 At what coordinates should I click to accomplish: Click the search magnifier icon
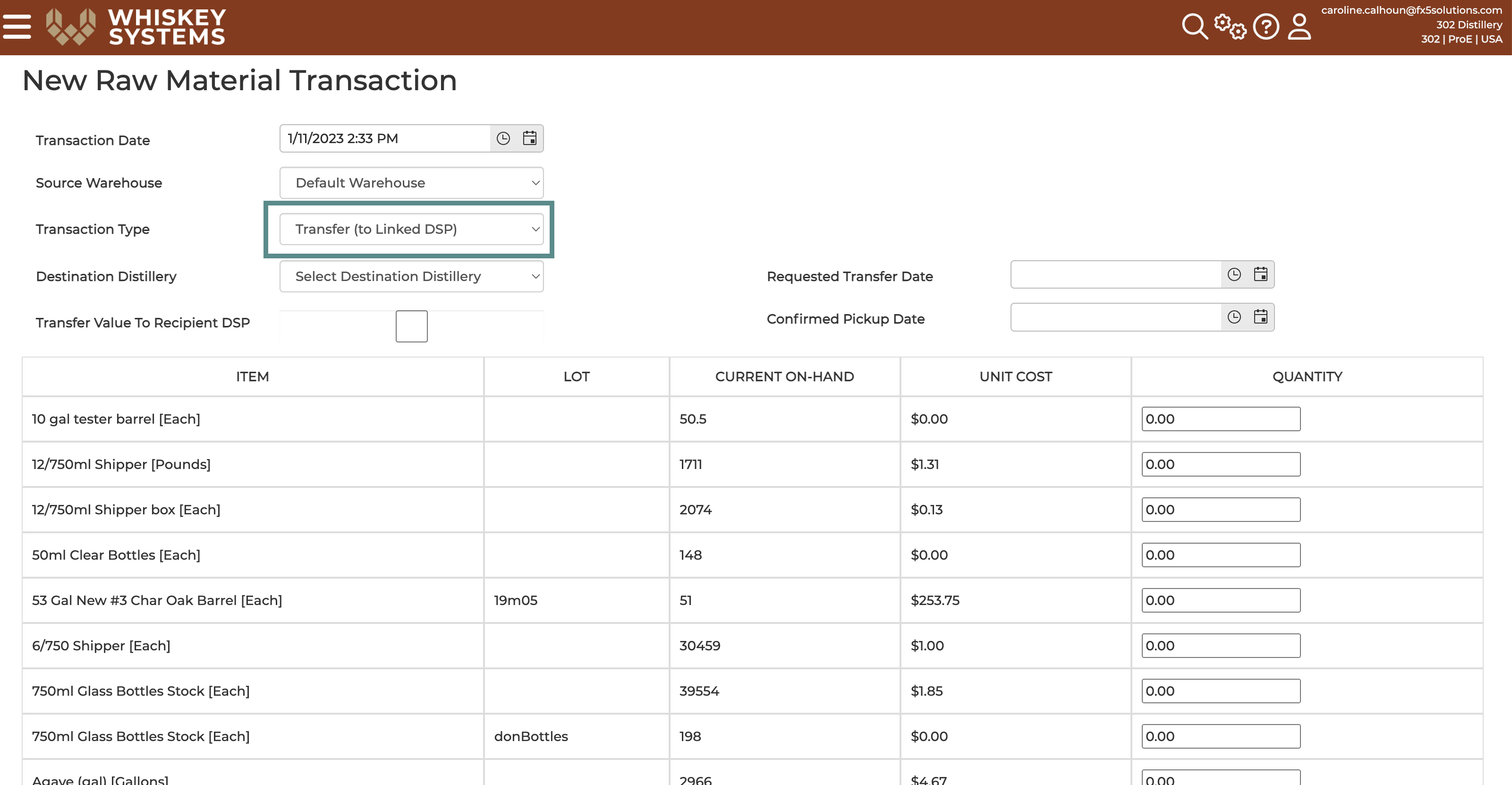point(1195,26)
